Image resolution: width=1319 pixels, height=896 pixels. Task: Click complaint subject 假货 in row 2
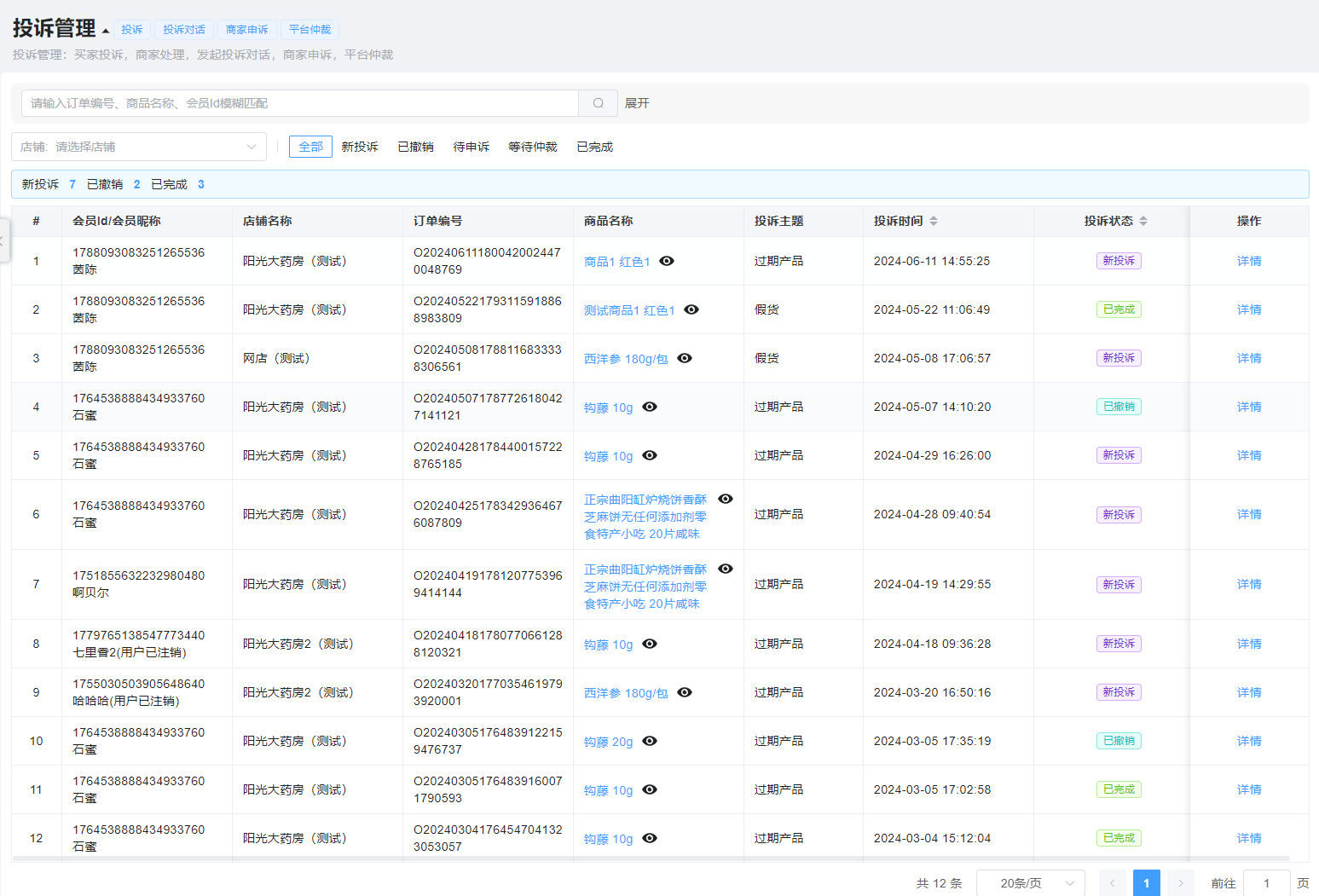(767, 309)
